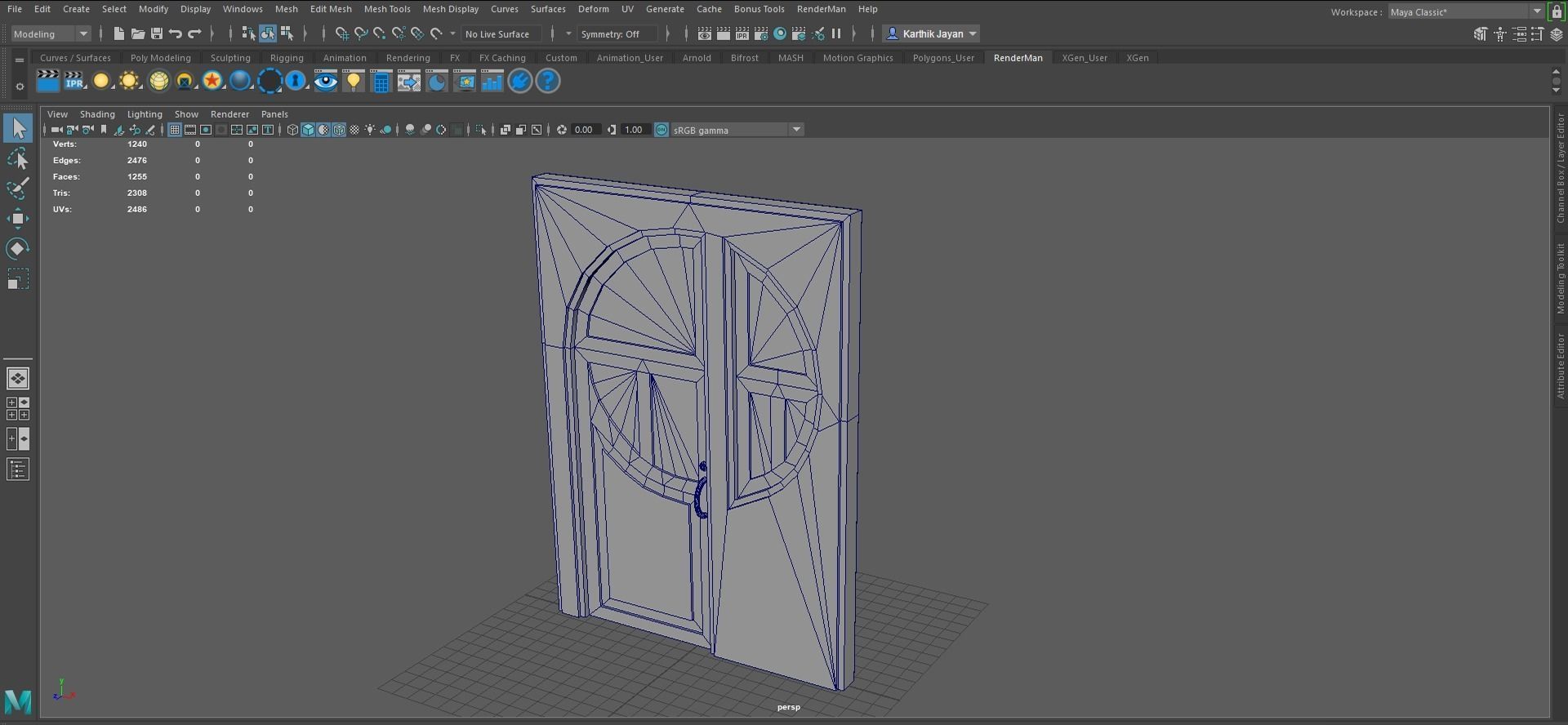Image resolution: width=1568 pixels, height=725 pixels.
Task: Open the sRGB gamma view transform dropdown
Action: point(737,130)
